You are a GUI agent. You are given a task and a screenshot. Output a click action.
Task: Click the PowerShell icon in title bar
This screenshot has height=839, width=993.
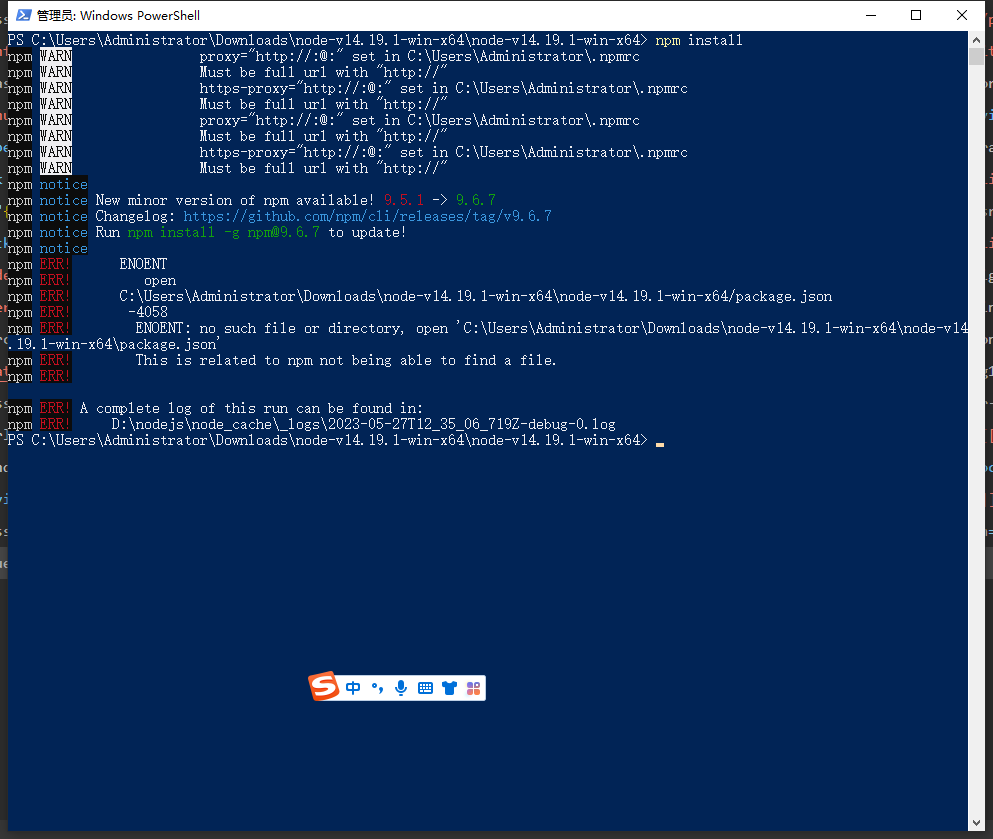point(23,15)
